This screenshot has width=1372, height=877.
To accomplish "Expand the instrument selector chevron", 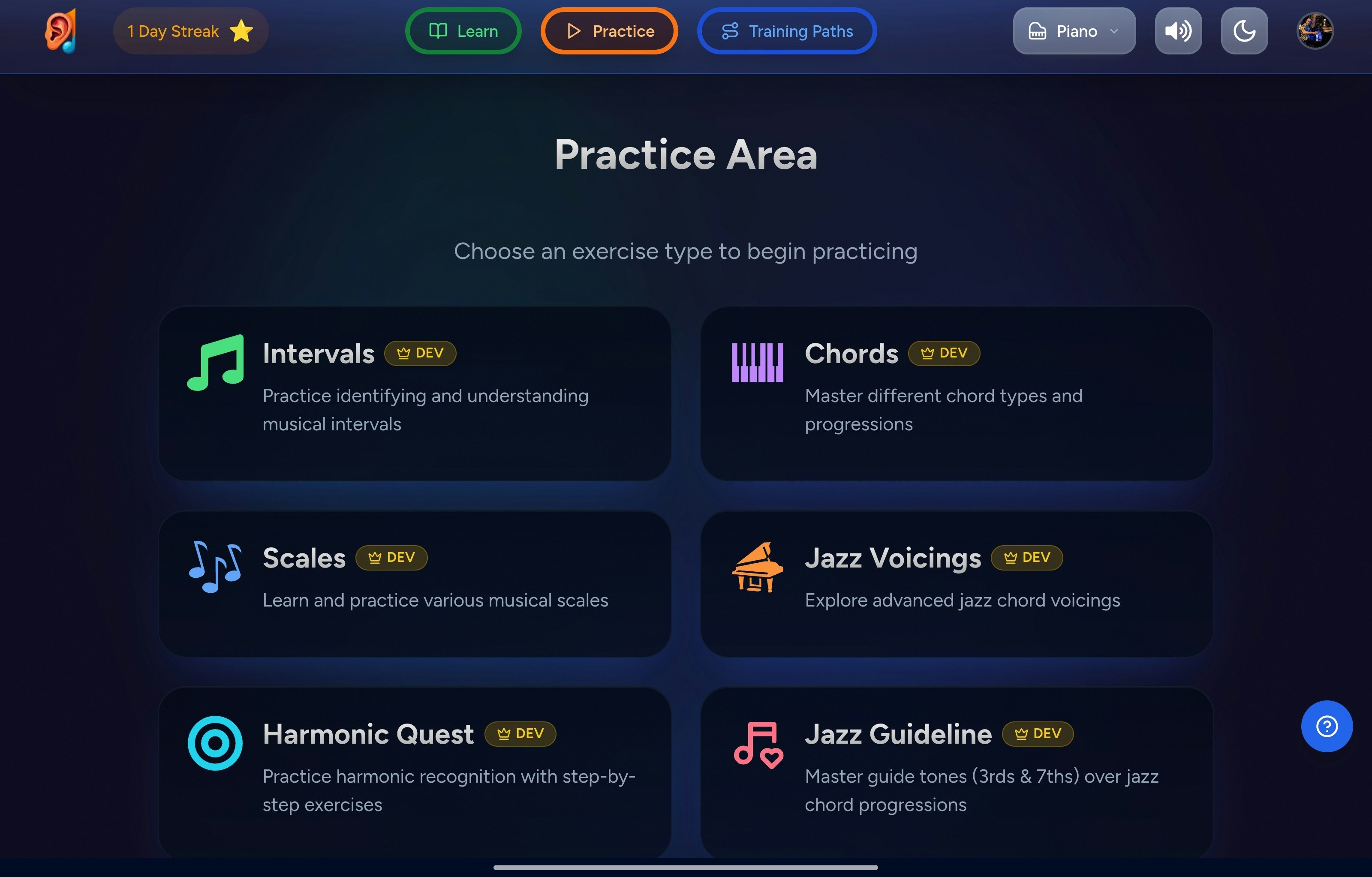I will 1113,32.
